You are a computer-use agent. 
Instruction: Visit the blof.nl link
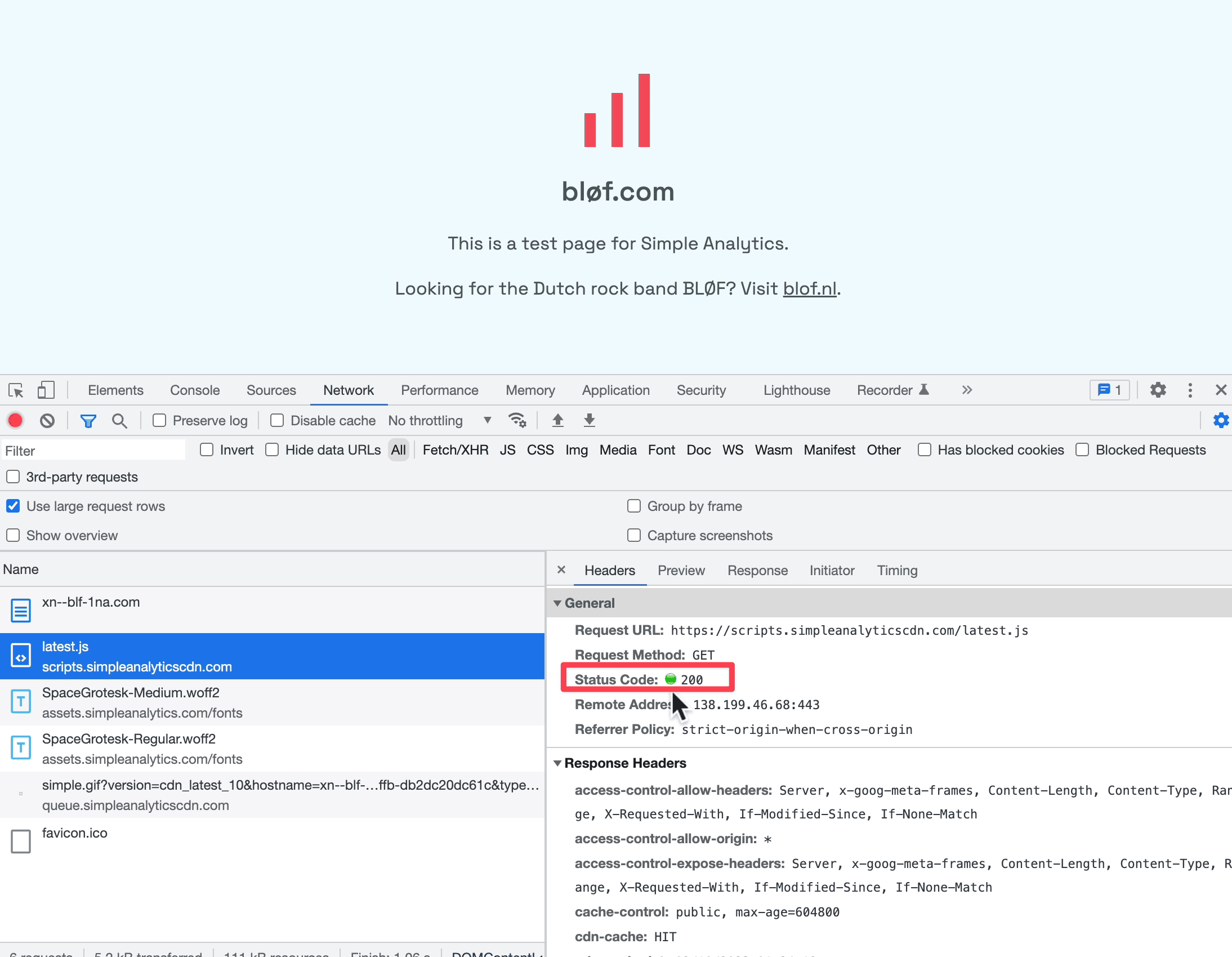click(809, 289)
